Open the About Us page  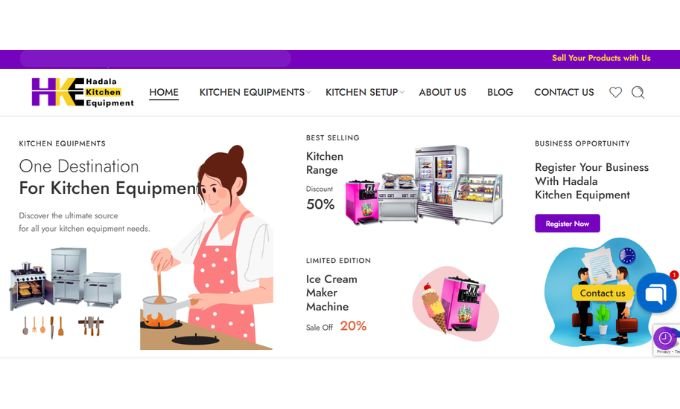click(442, 92)
